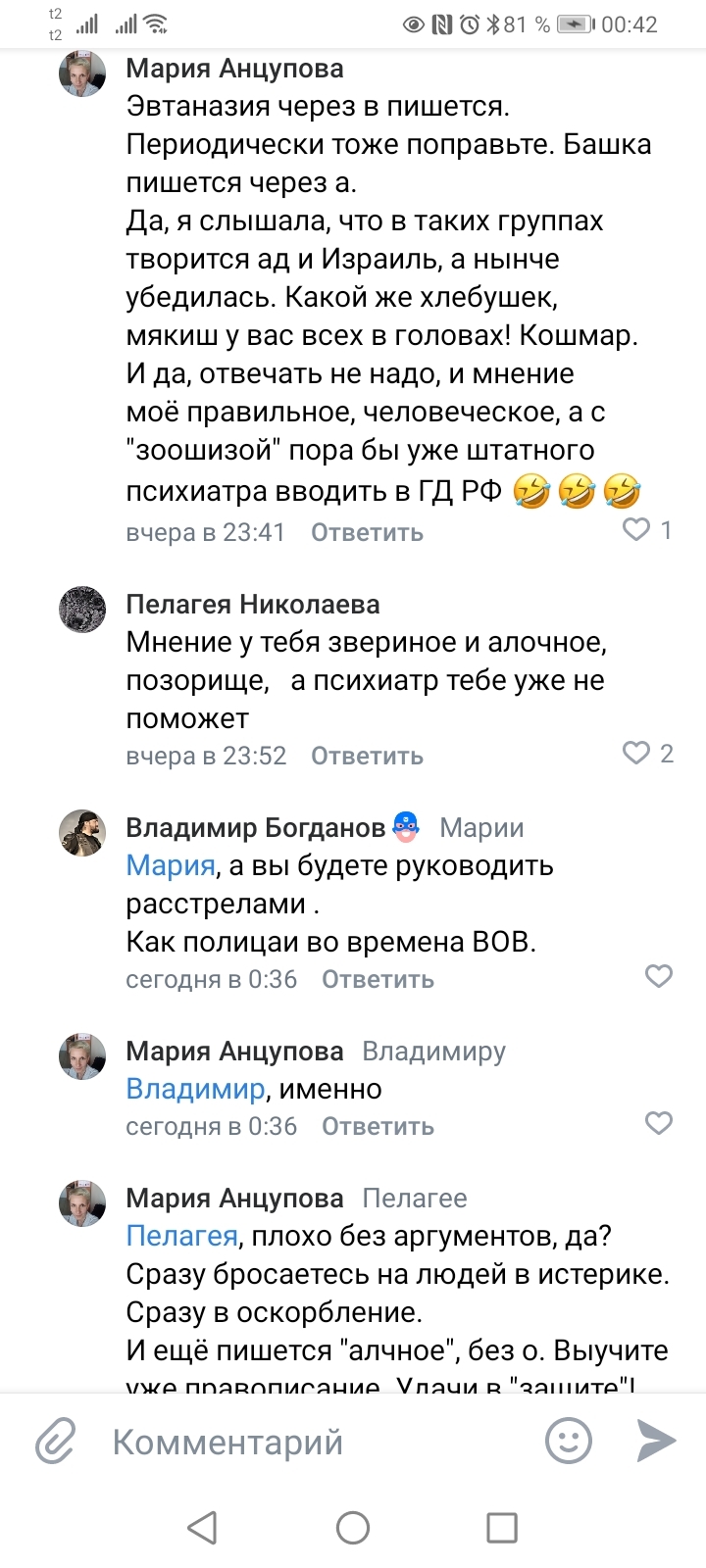This screenshot has height=1568, width=706.
Task: Tap Ответить under Владимир Богданов's comment
Action: (x=378, y=980)
